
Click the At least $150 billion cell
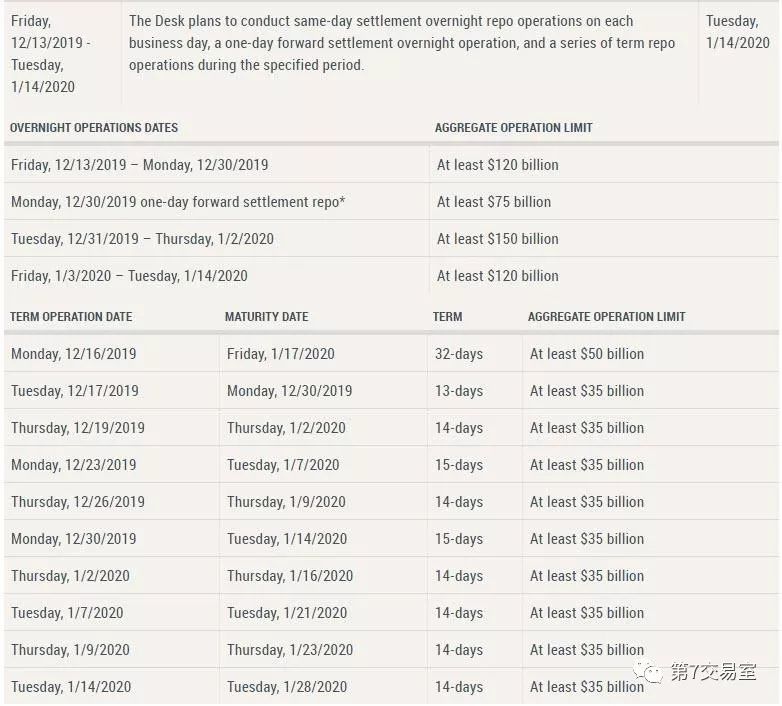click(x=497, y=239)
